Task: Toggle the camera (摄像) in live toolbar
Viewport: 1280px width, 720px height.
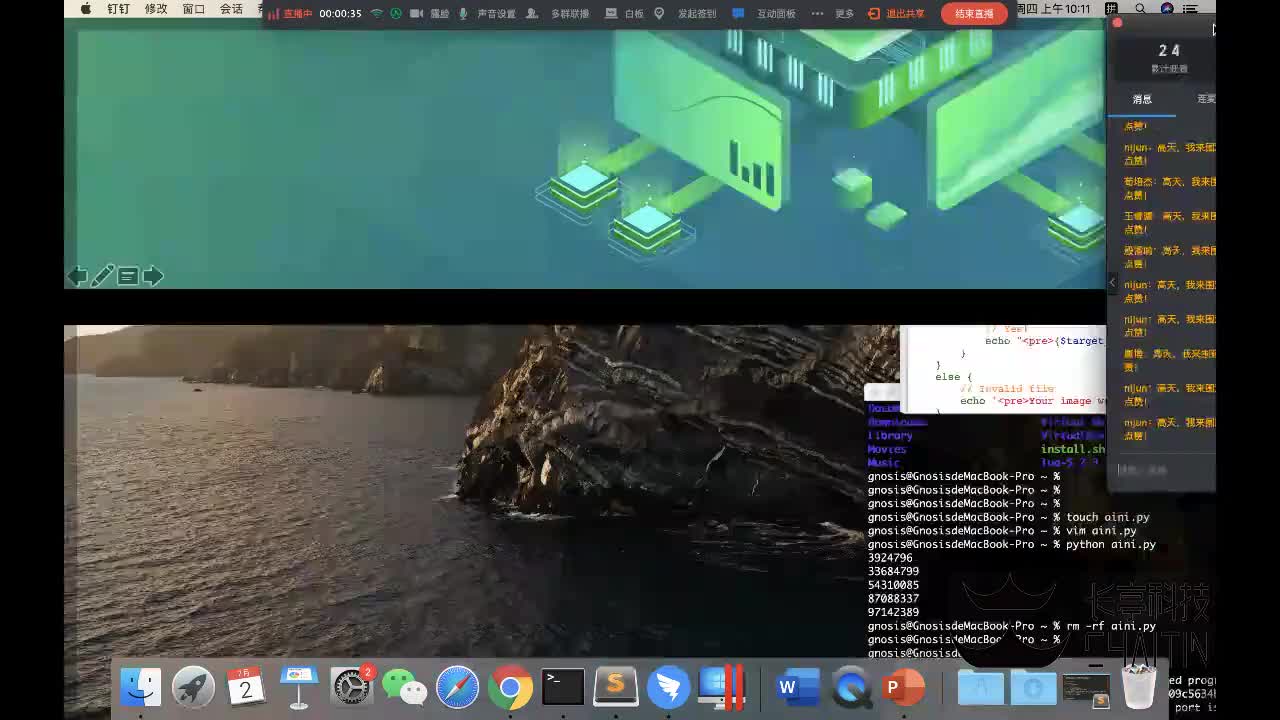Action: pos(429,14)
